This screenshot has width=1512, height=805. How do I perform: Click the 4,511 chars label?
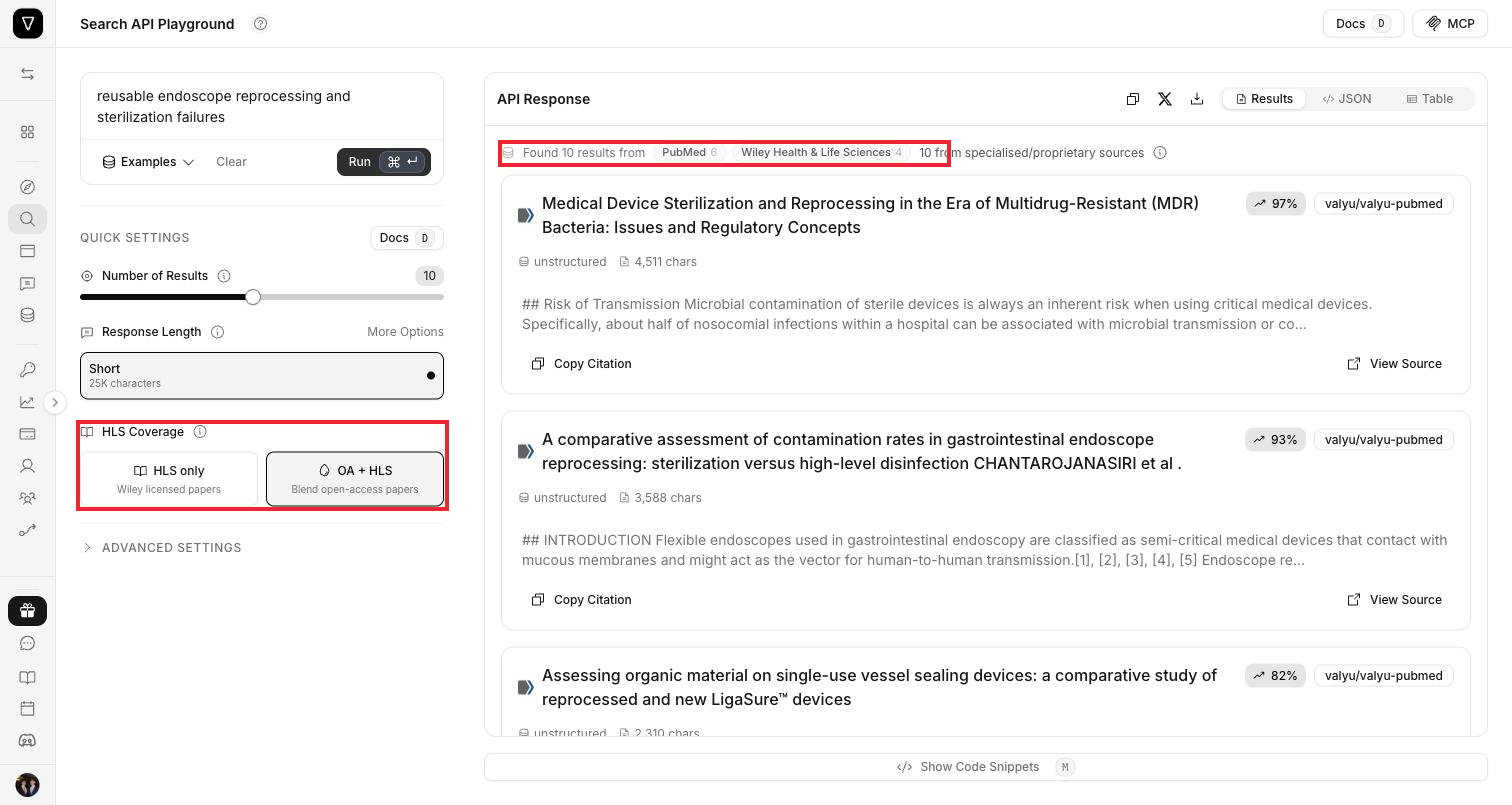tap(658, 262)
